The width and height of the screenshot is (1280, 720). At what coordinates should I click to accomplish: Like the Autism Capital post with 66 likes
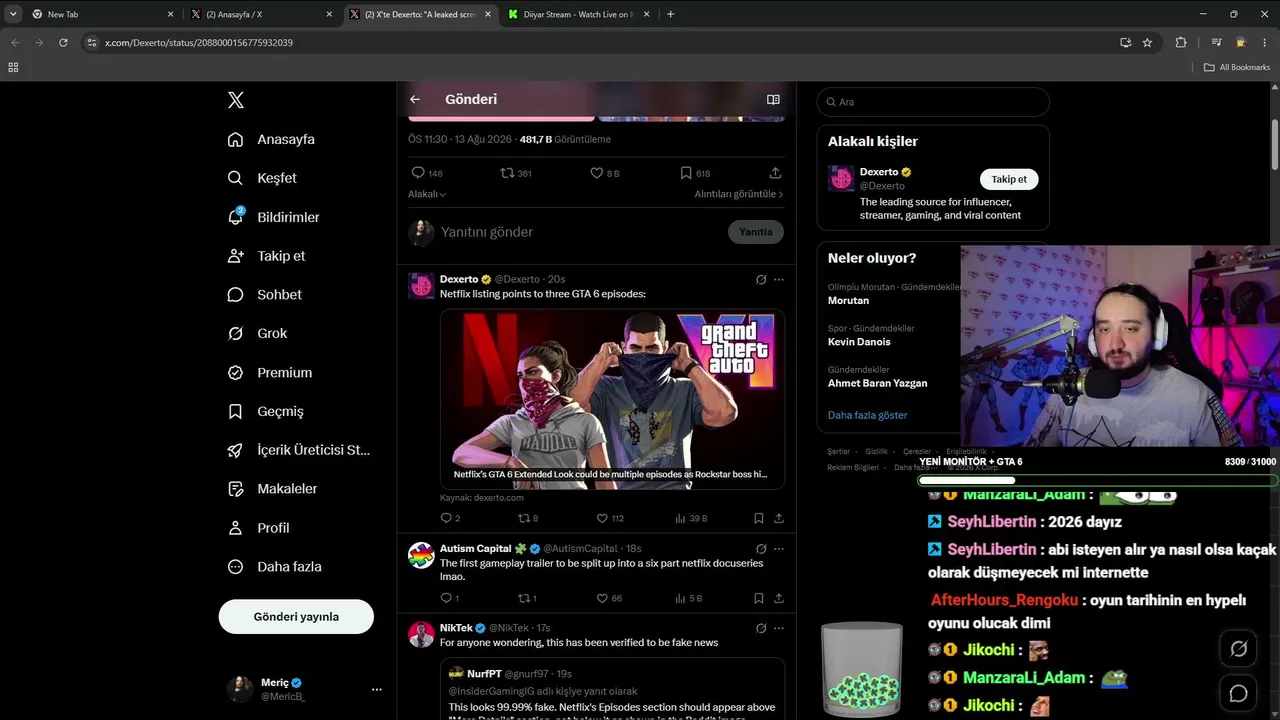(x=609, y=598)
